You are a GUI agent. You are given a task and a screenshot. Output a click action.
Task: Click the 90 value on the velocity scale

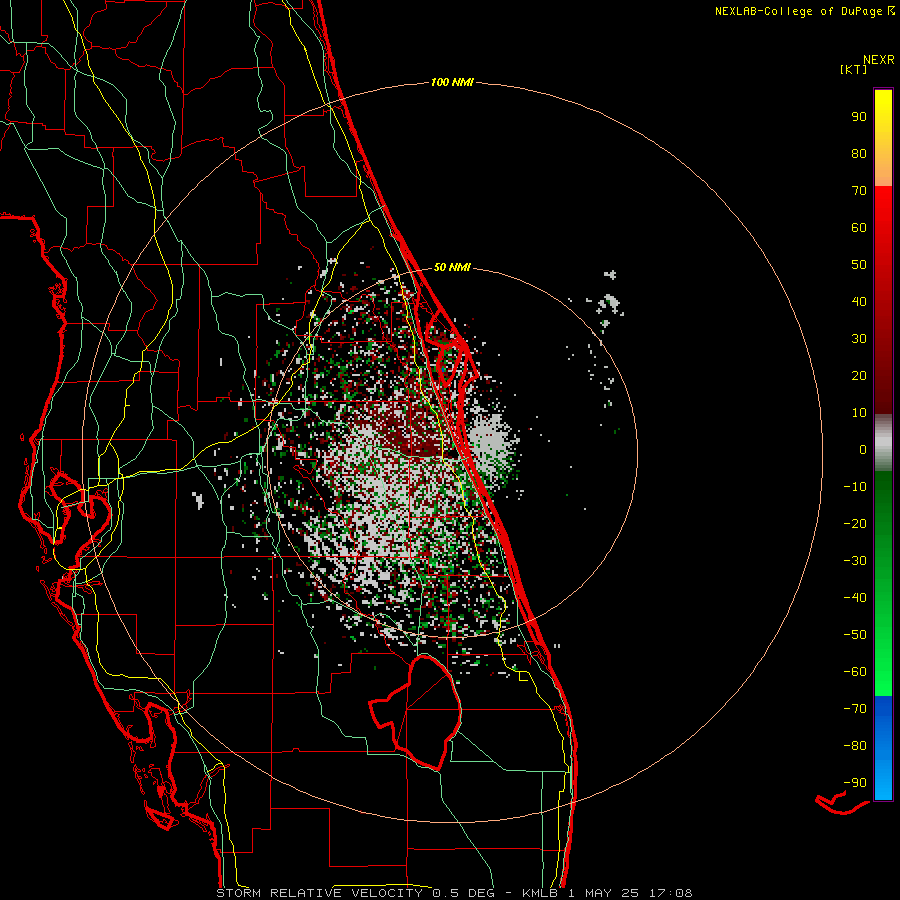tap(859, 117)
